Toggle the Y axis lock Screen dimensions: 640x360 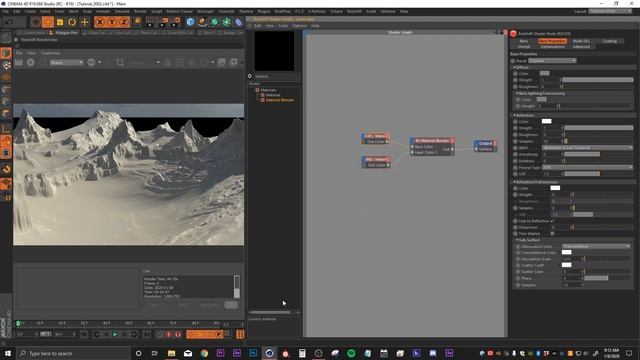pyautogui.click(x=112, y=22)
